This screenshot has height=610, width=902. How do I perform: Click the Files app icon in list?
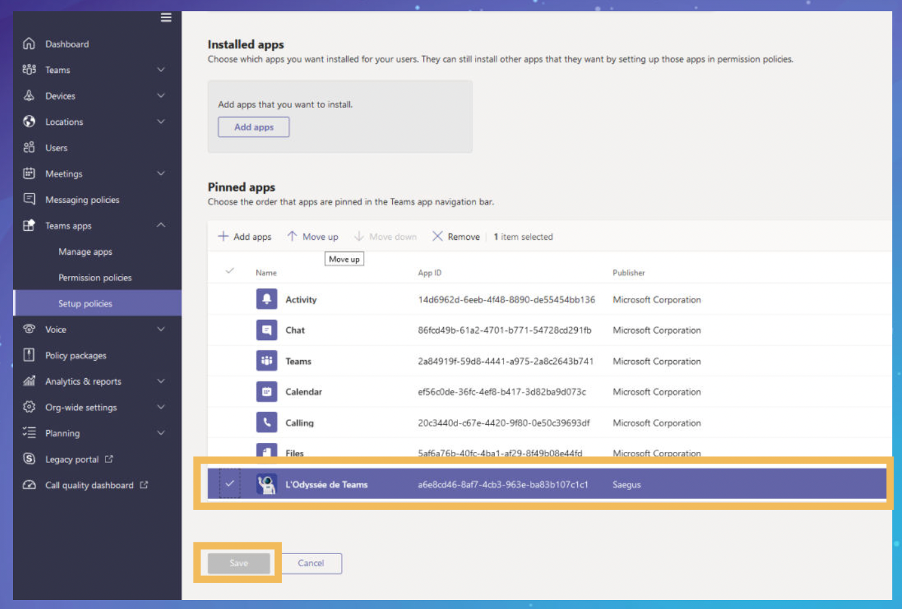point(266,450)
